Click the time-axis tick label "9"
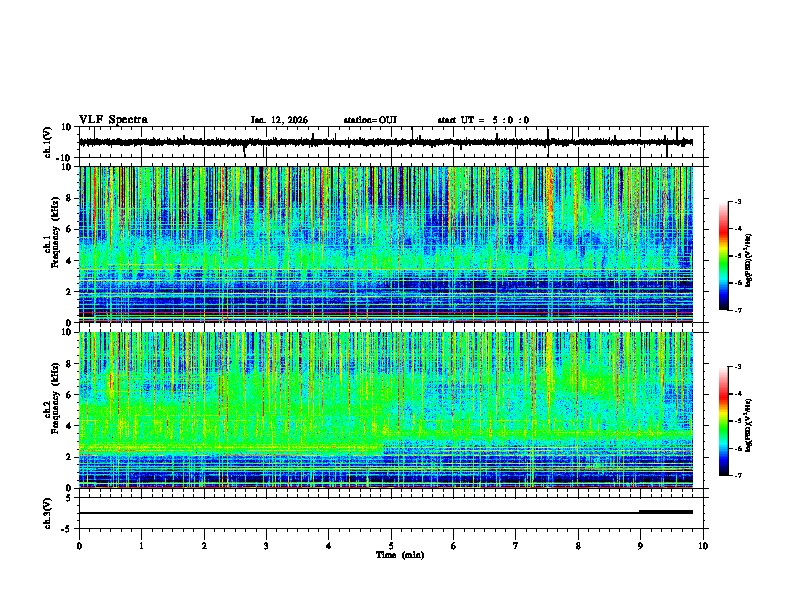This screenshot has height=612, width=792. 640,546
